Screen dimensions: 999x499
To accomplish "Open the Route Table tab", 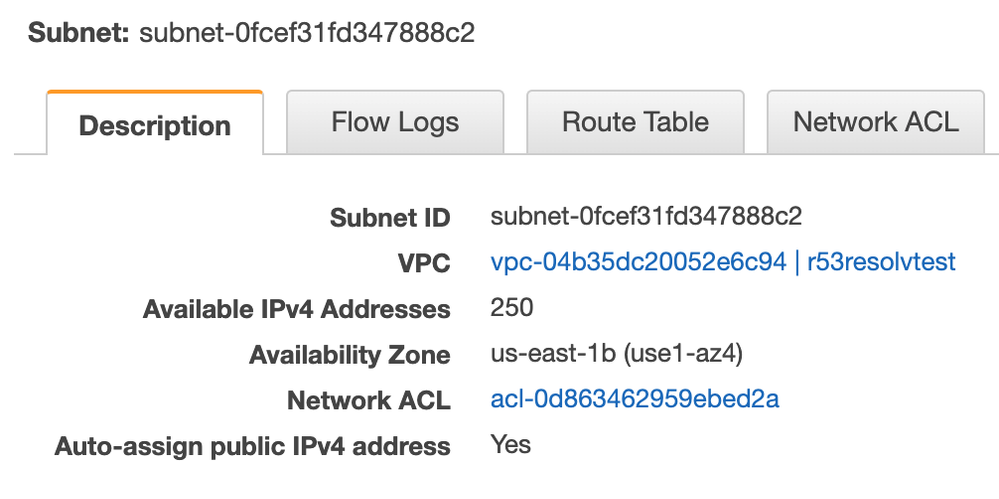I will click(635, 122).
